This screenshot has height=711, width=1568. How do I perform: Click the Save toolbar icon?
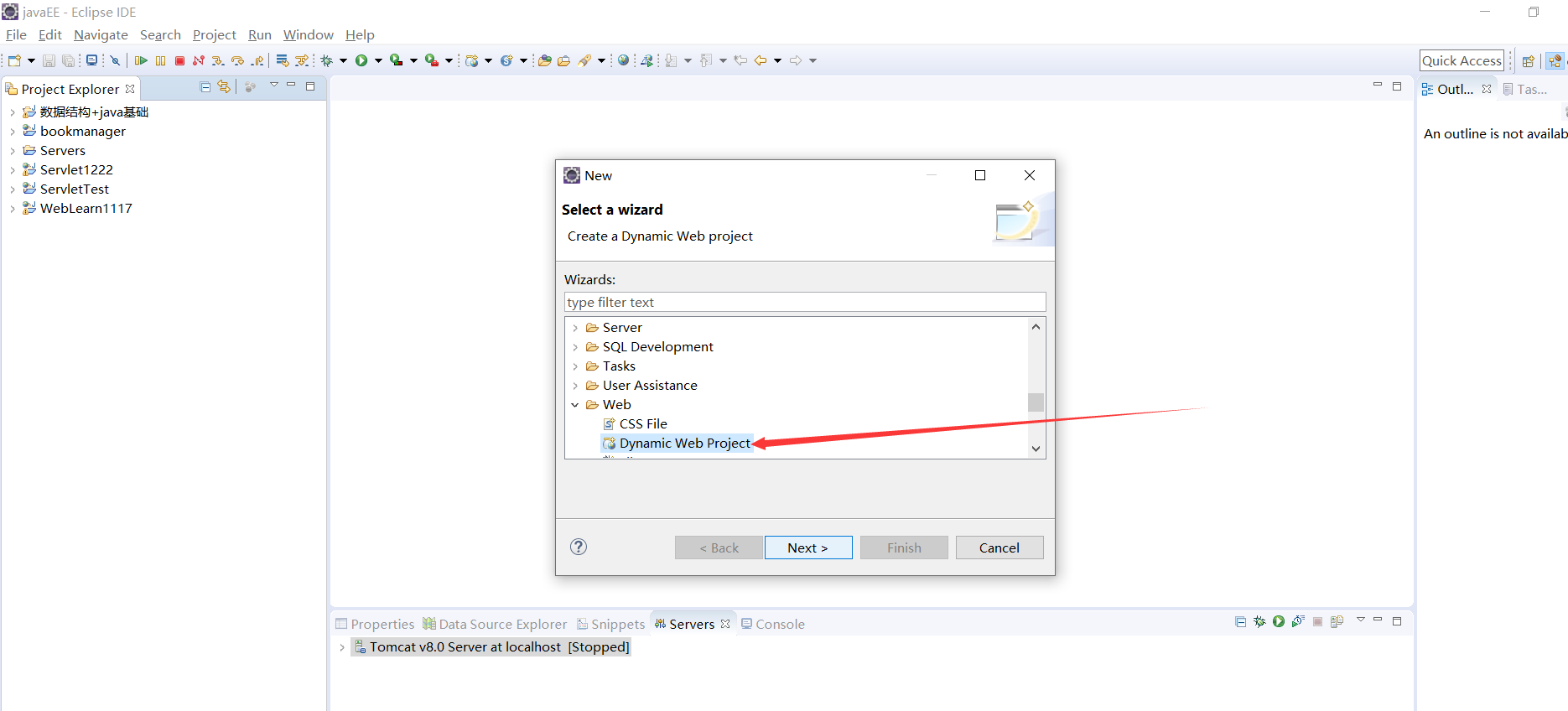tap(49, 60)
